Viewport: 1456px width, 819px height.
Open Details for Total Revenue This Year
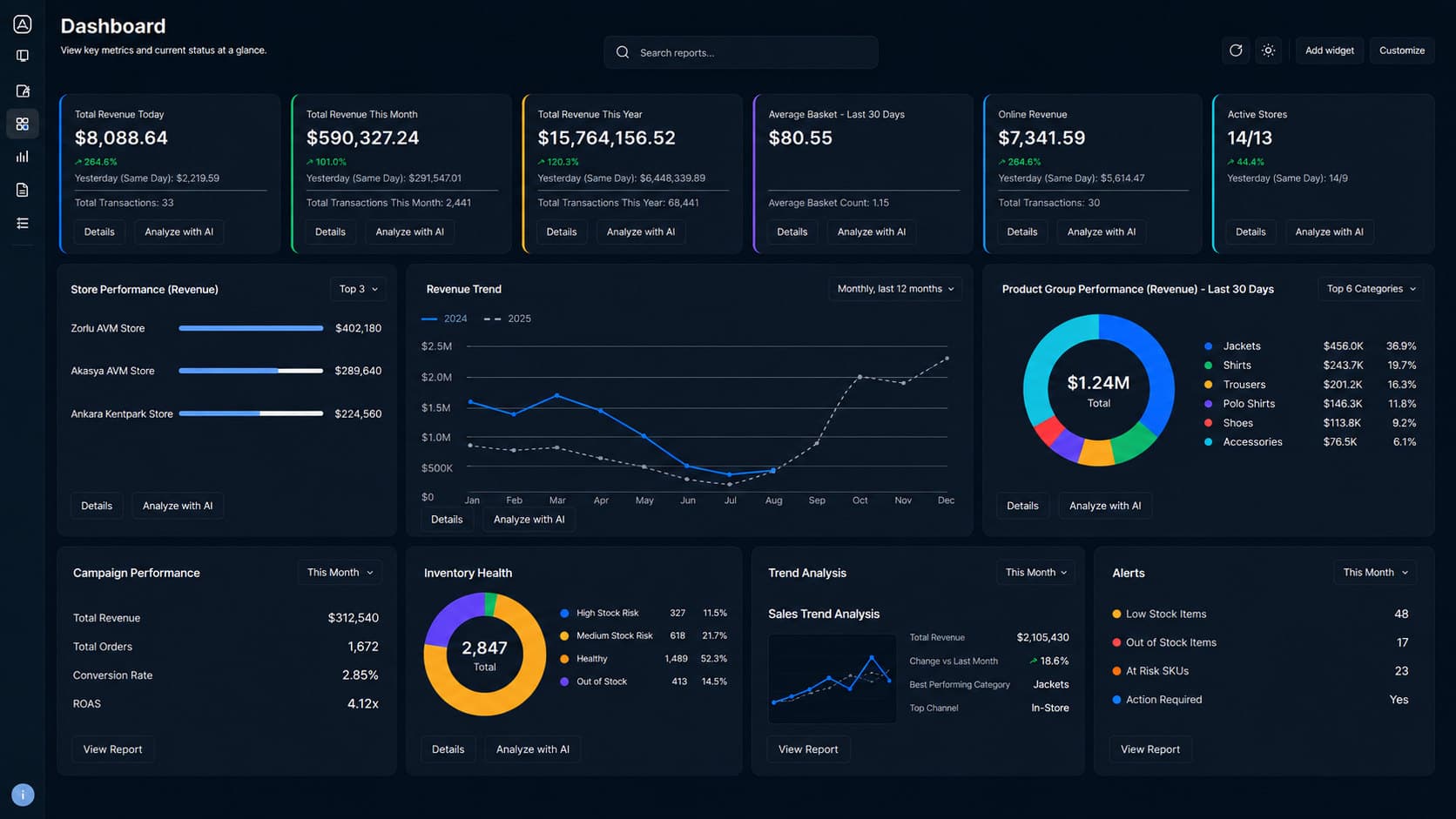pyautogui.click(x=562, y=232)
